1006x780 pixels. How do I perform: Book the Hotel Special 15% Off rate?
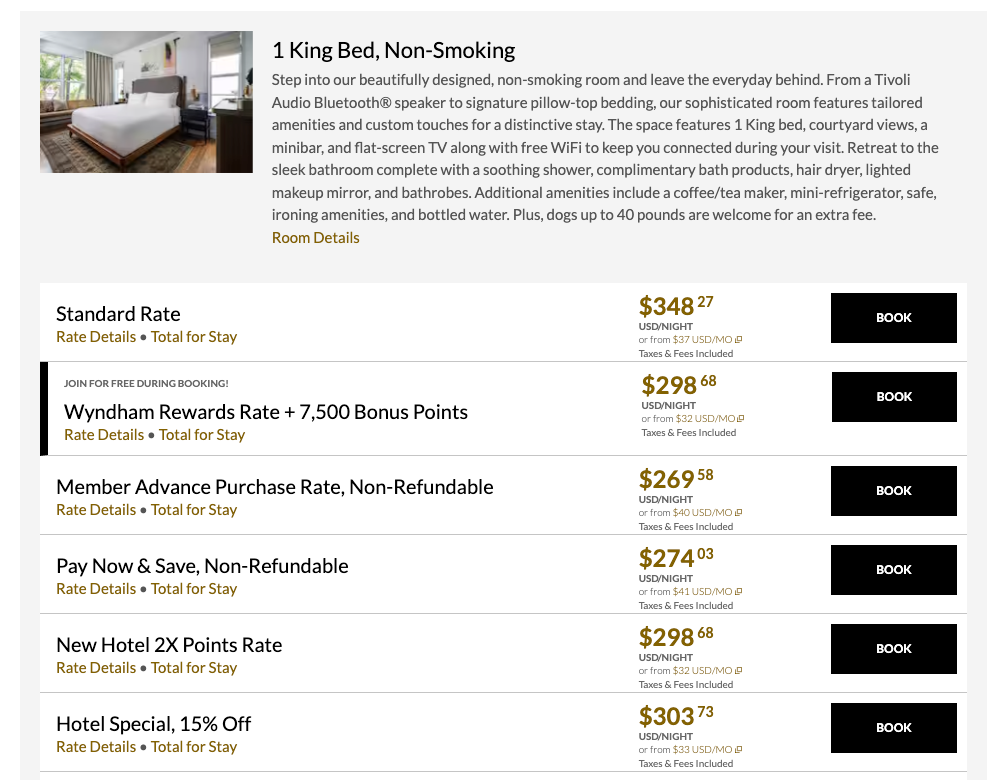tap(893, 728)
